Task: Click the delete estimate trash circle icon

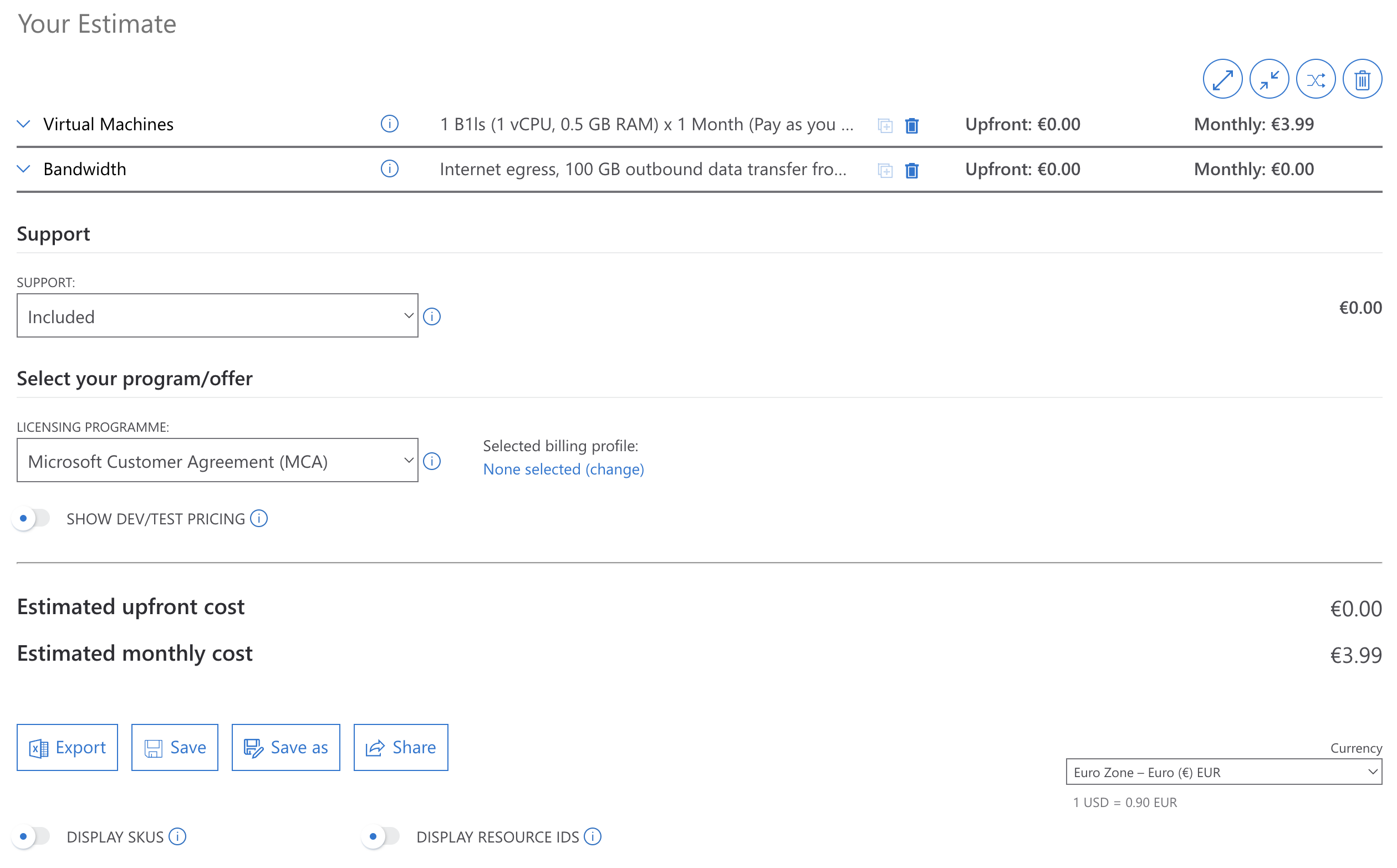Action: click(x=1362, y=79)
